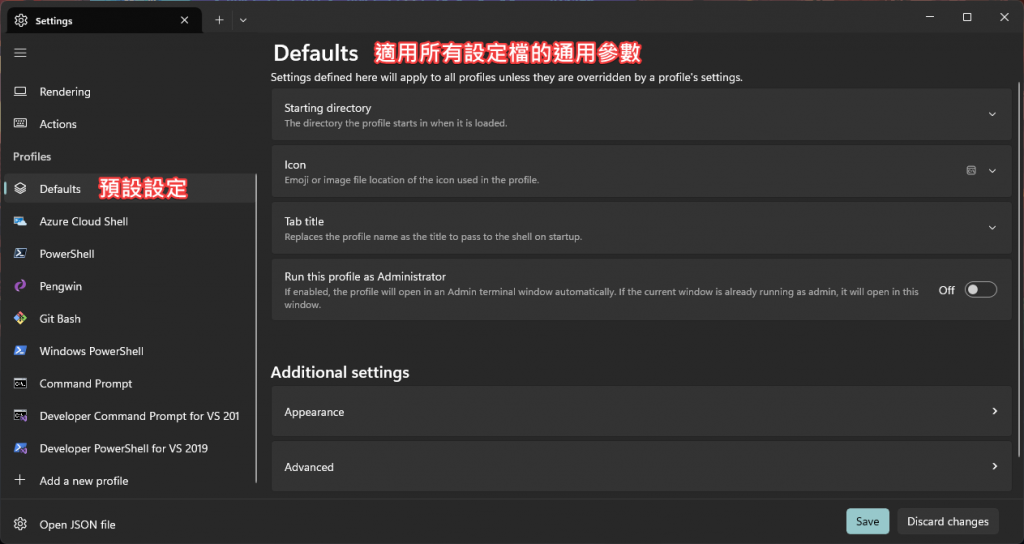Select the Windows PowerShell profile

(x=129, y=351)
